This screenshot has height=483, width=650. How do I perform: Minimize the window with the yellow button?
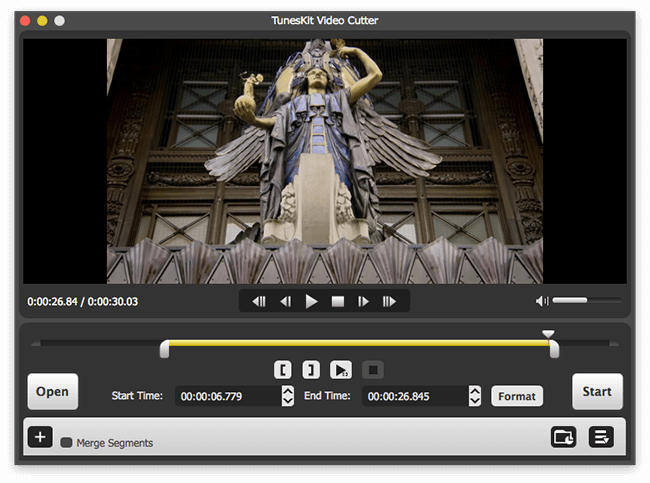(42, 21)
